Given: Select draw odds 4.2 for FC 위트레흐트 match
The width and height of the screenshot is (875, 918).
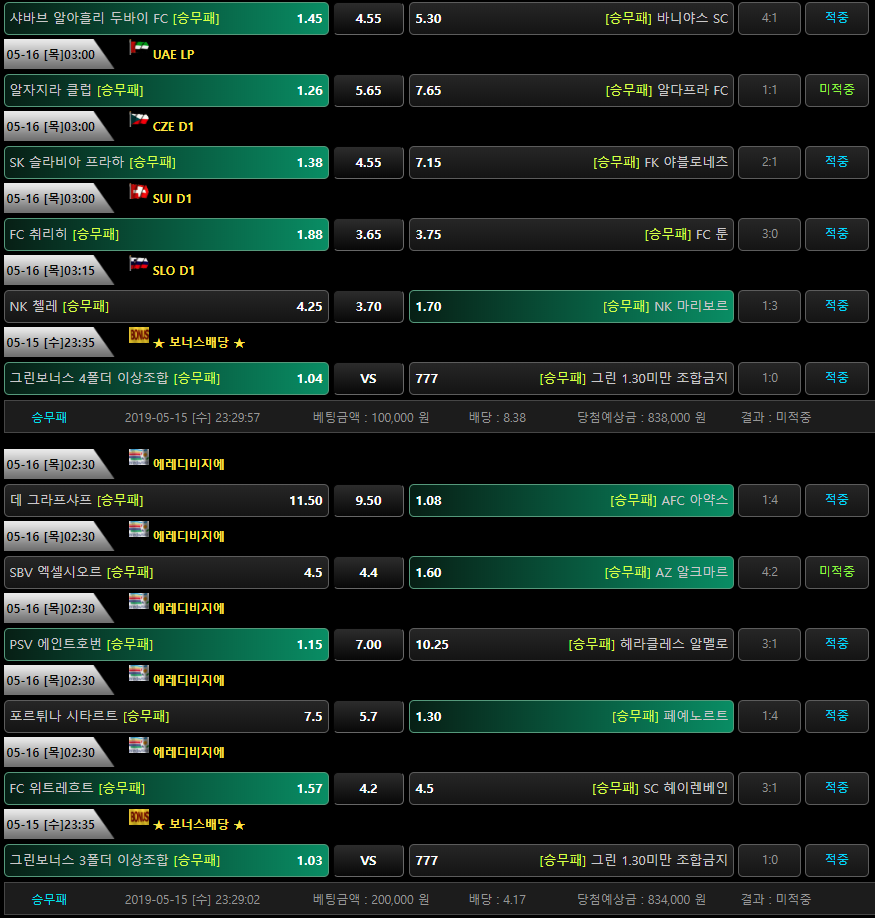Looking at the screenshot, I should (368, 789).
